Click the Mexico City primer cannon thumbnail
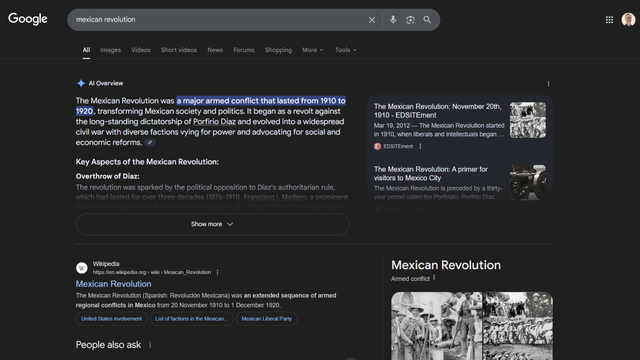 [x=528, y=182]
